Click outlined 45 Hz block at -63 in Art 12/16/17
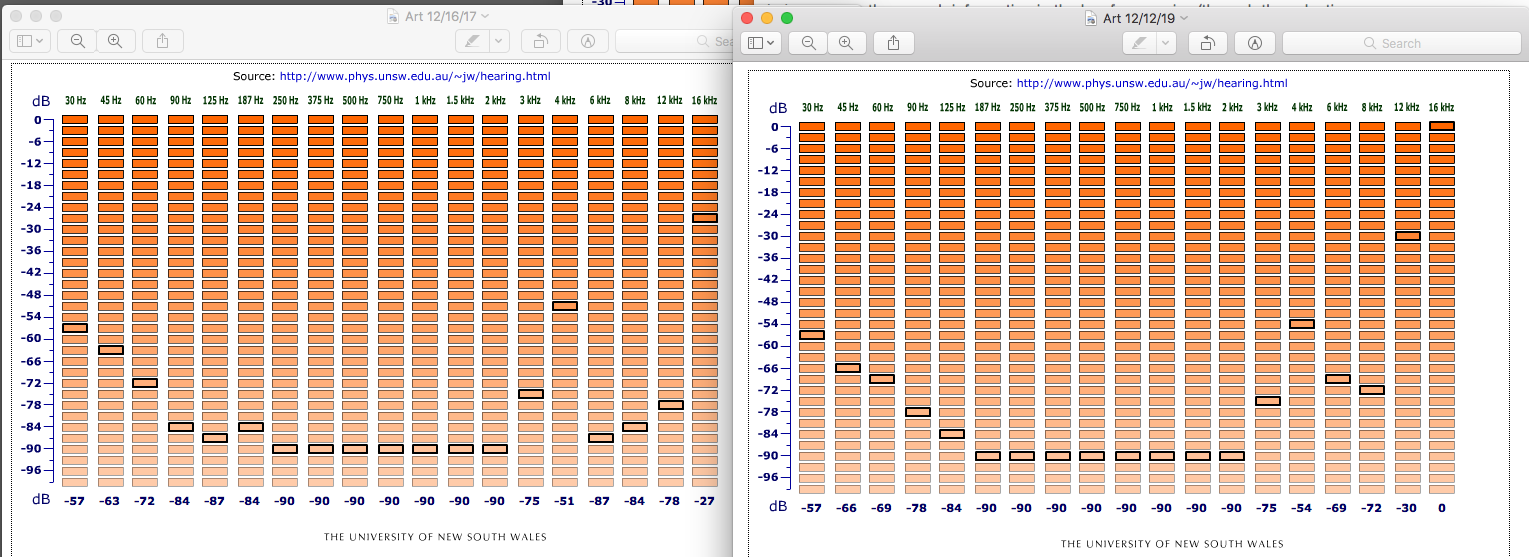The height and width of the screenshot is (557, 1529). [x=110, y=350]
